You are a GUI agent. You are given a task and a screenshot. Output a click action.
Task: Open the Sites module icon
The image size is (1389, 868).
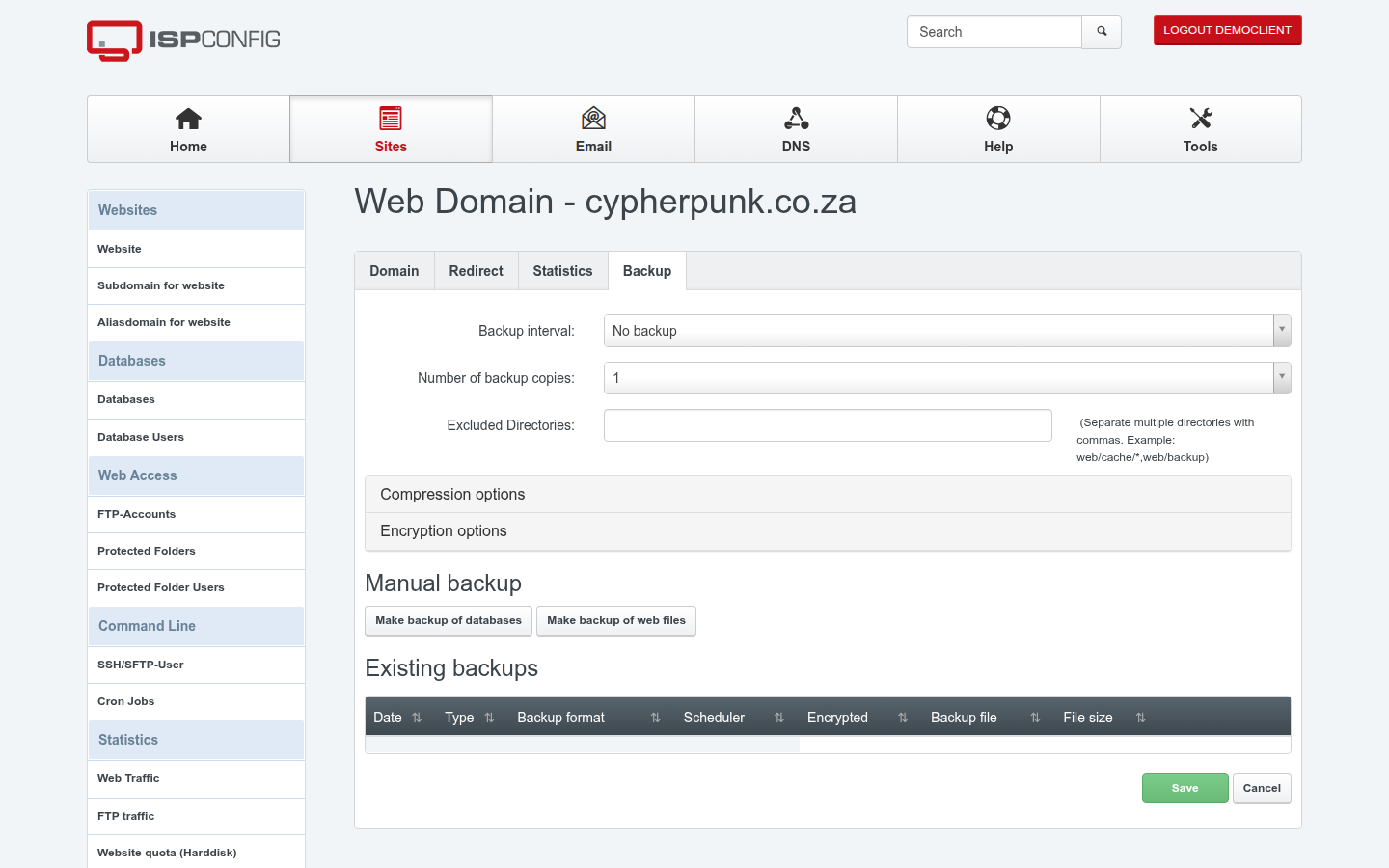tap(391, 119)
